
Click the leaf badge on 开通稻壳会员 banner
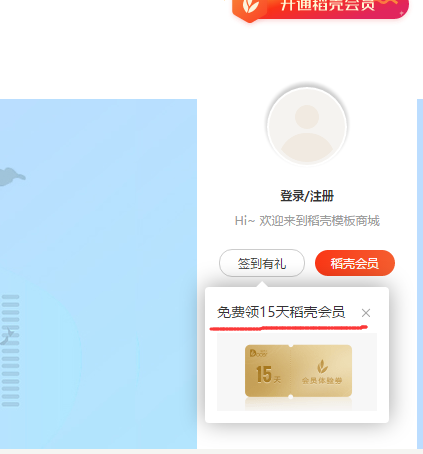click(x=250, y=8)
